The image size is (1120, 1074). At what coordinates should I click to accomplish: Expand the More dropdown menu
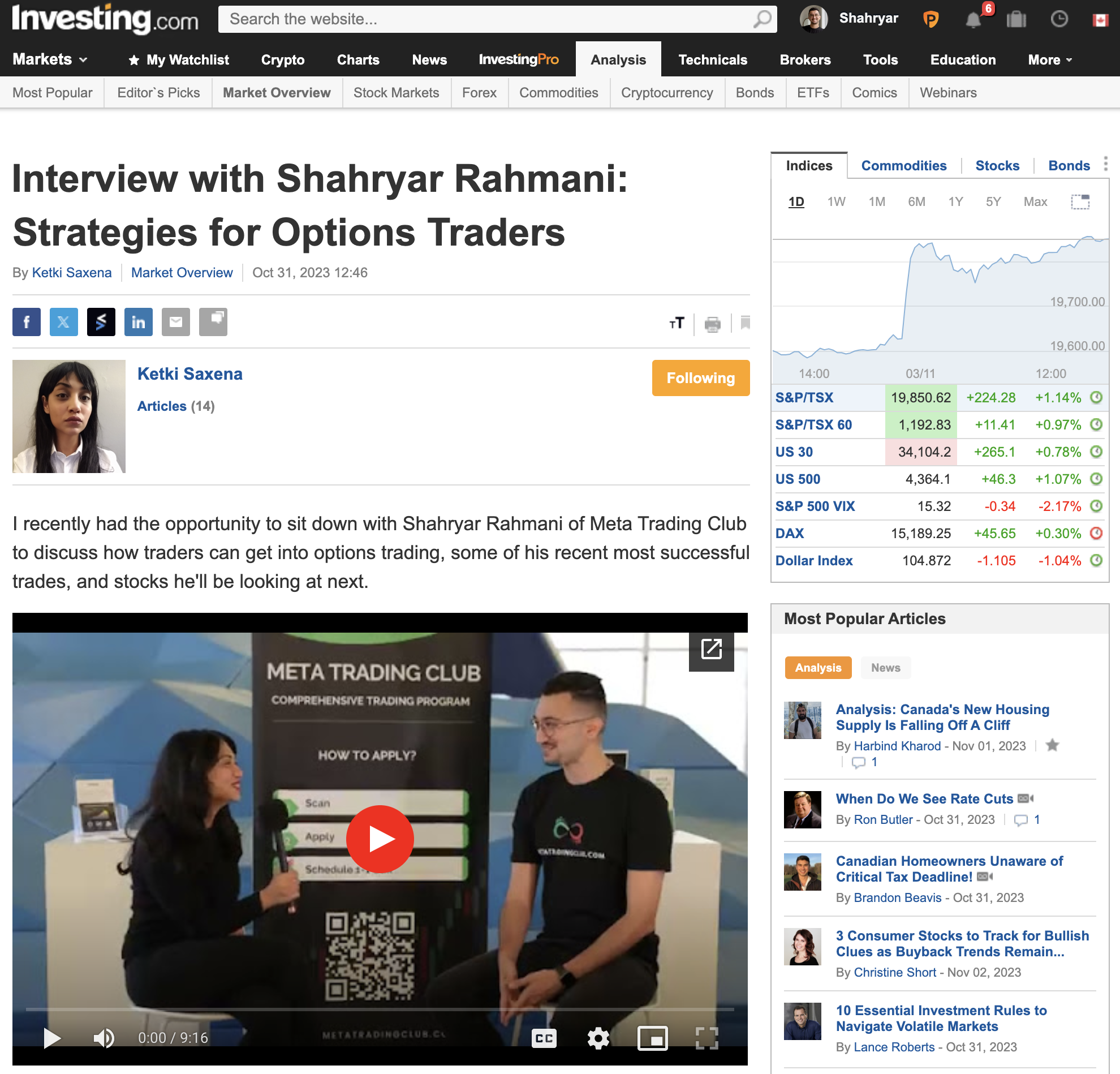click(1050, 59)
